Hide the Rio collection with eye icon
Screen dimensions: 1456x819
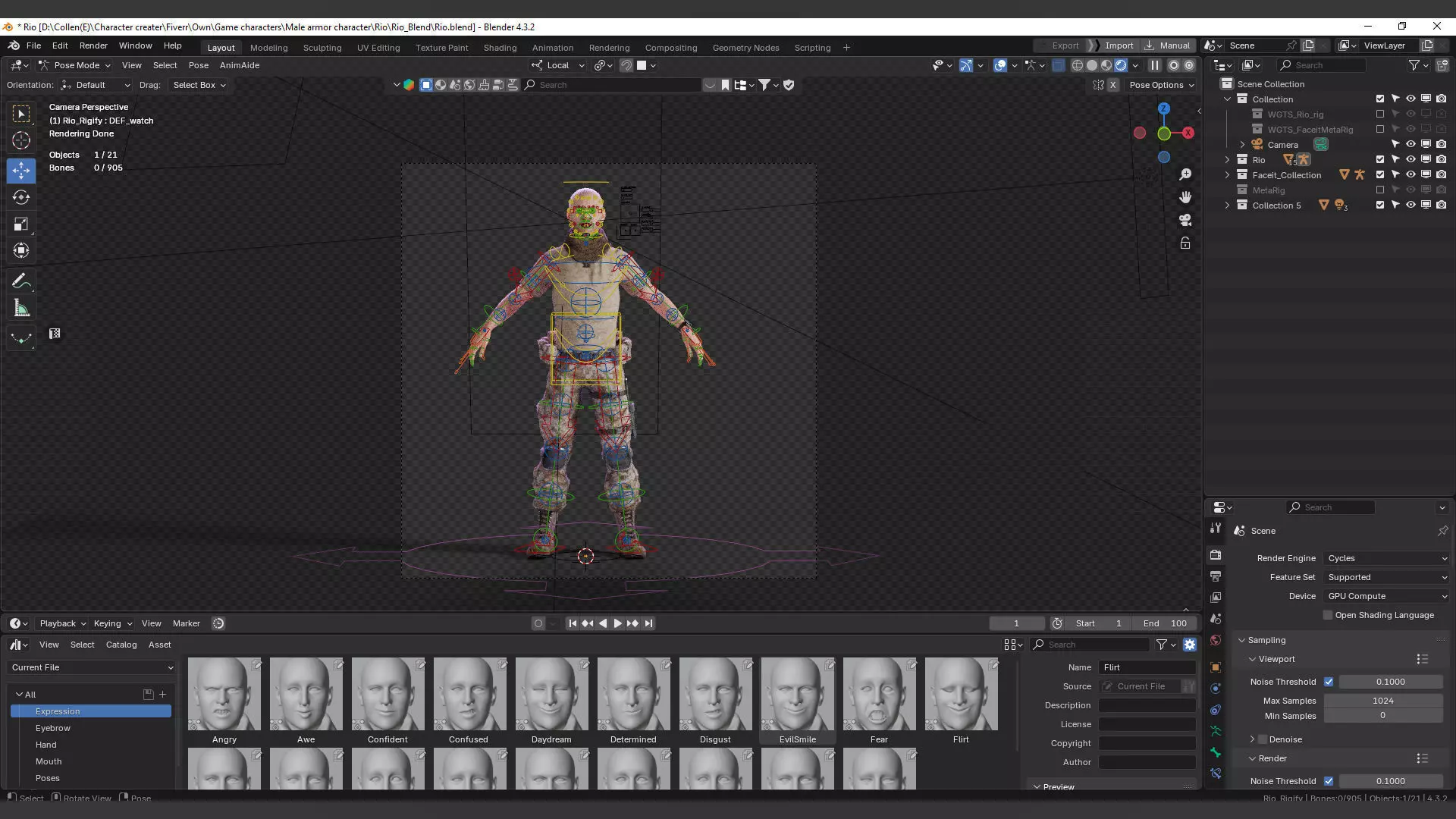[x=1410, y=160]
